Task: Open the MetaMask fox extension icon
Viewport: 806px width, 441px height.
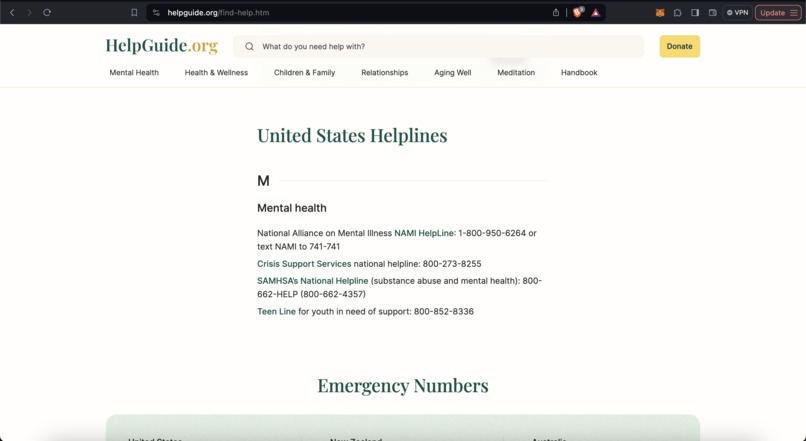Action: click(x=660, y=13)
